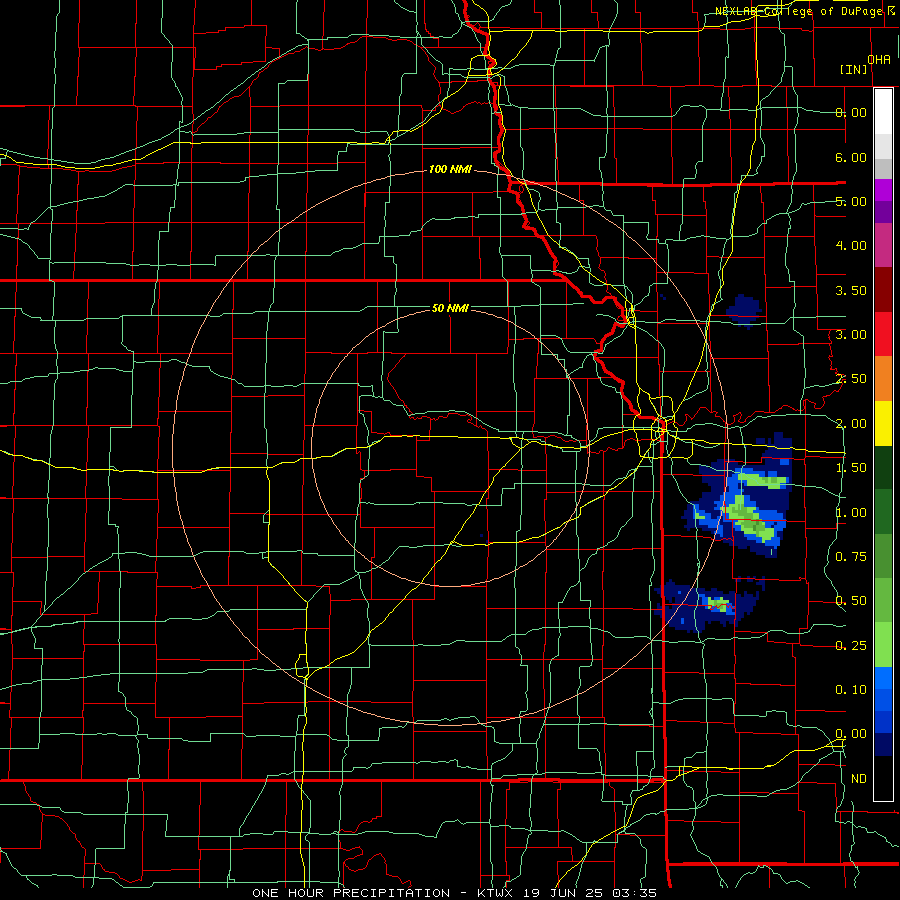This screenshot has width=900, height=900.
Task: Select the 3.00 legend value
Action: click(x=851, y=335)
